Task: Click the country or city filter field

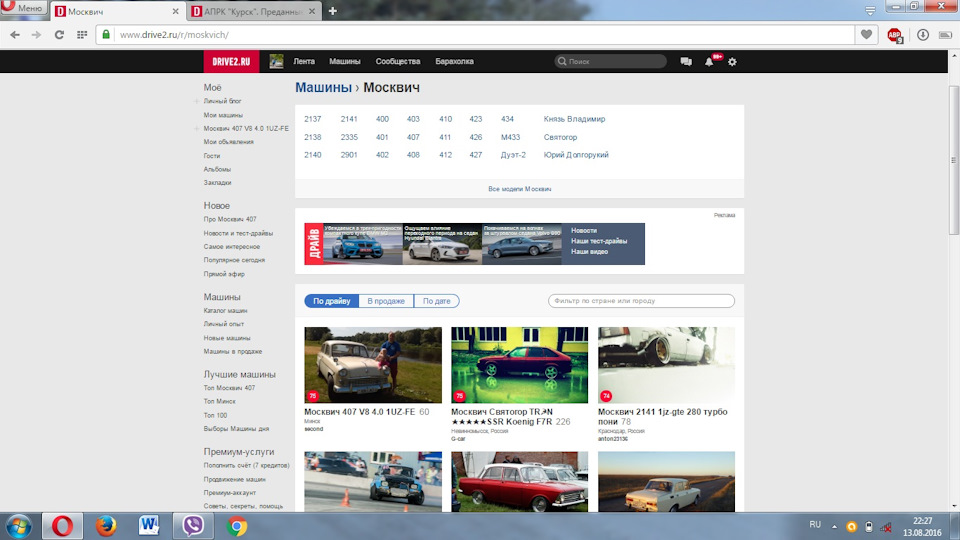Action: pos(641,301)
